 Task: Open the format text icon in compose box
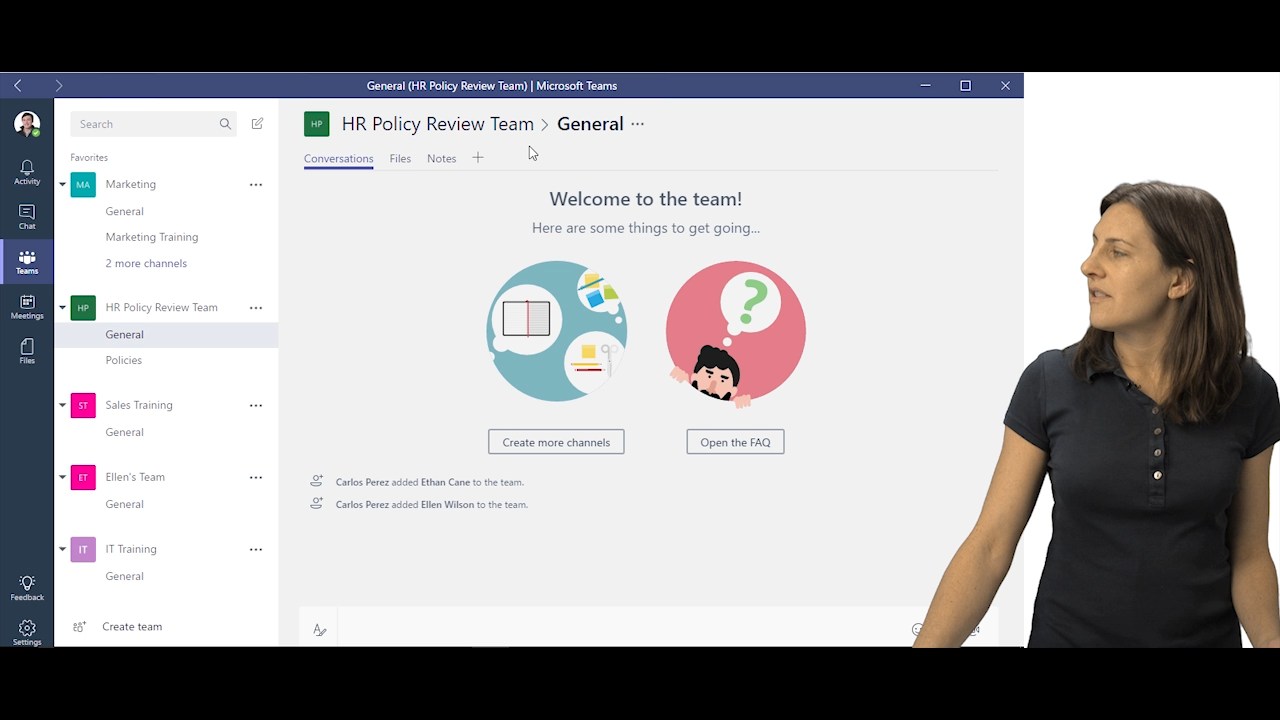[320, 630]
